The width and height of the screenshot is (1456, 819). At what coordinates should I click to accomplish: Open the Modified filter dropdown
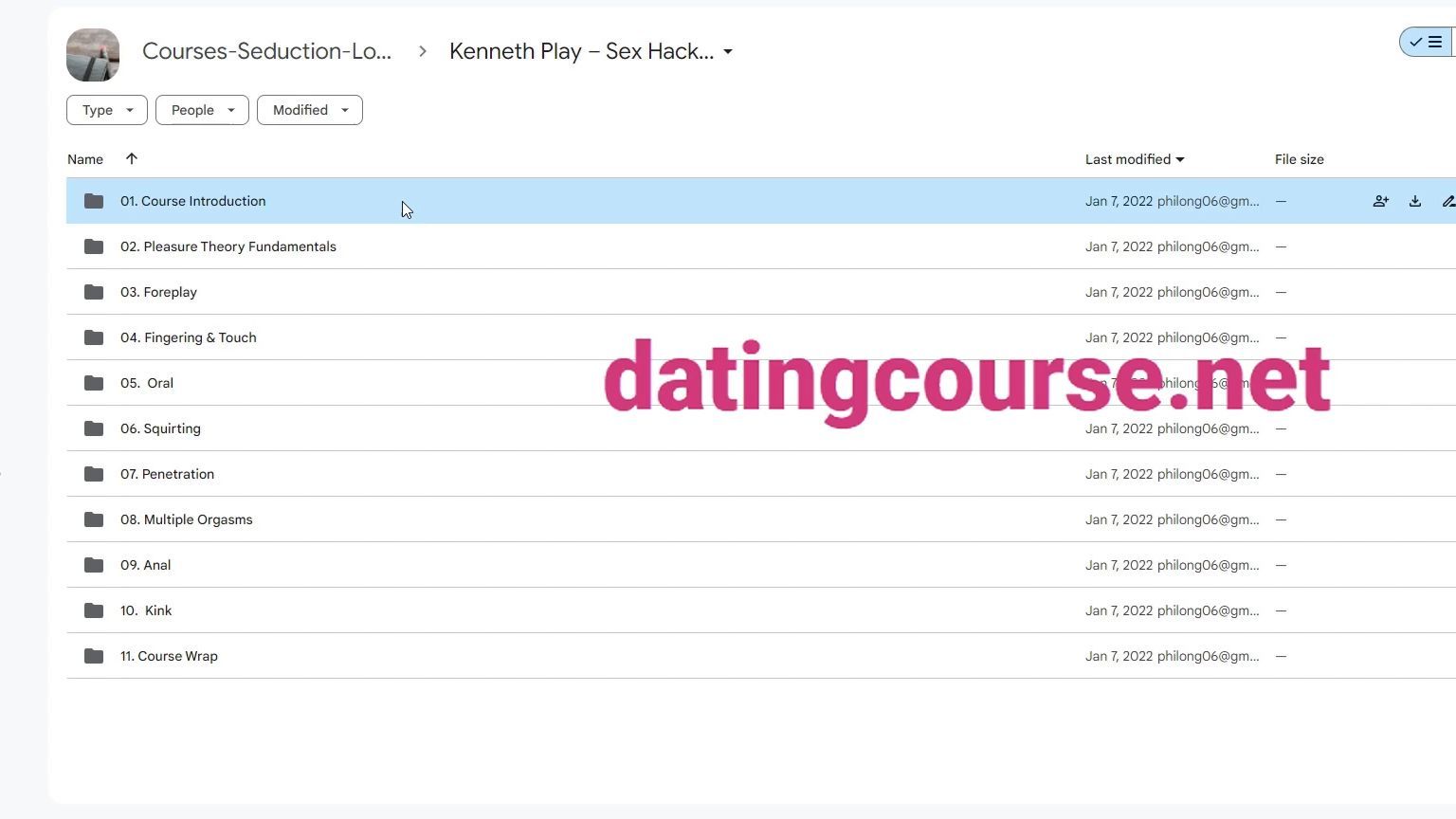310,110
